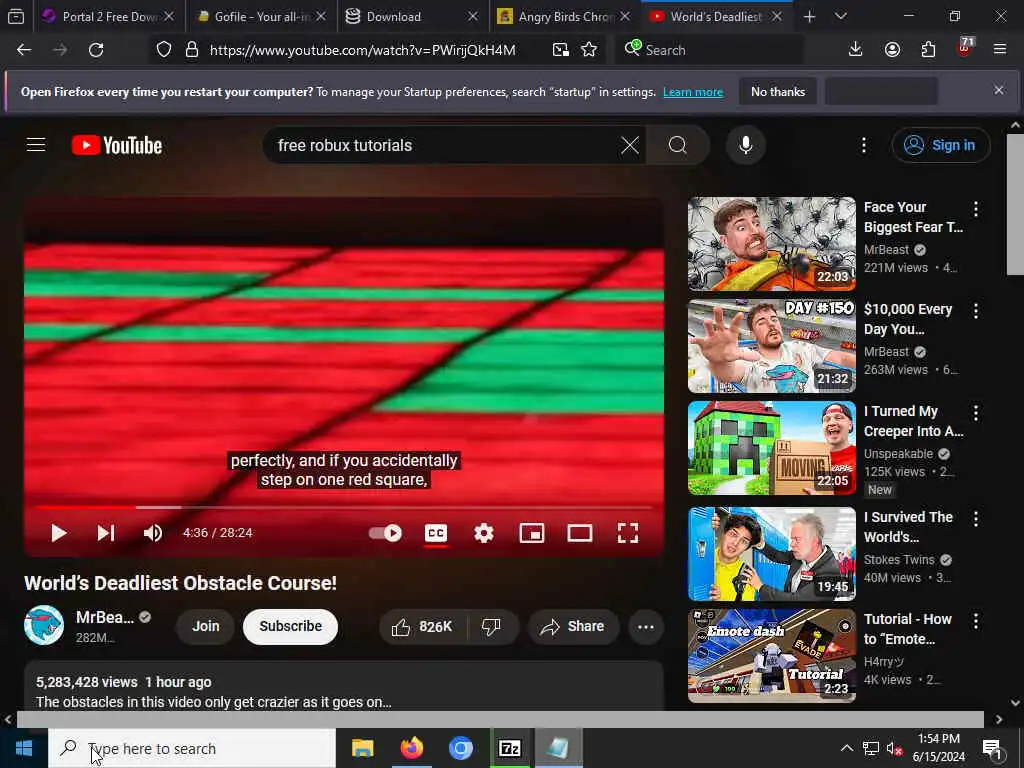Dislike this video
1024x768 pixels.
492,627
